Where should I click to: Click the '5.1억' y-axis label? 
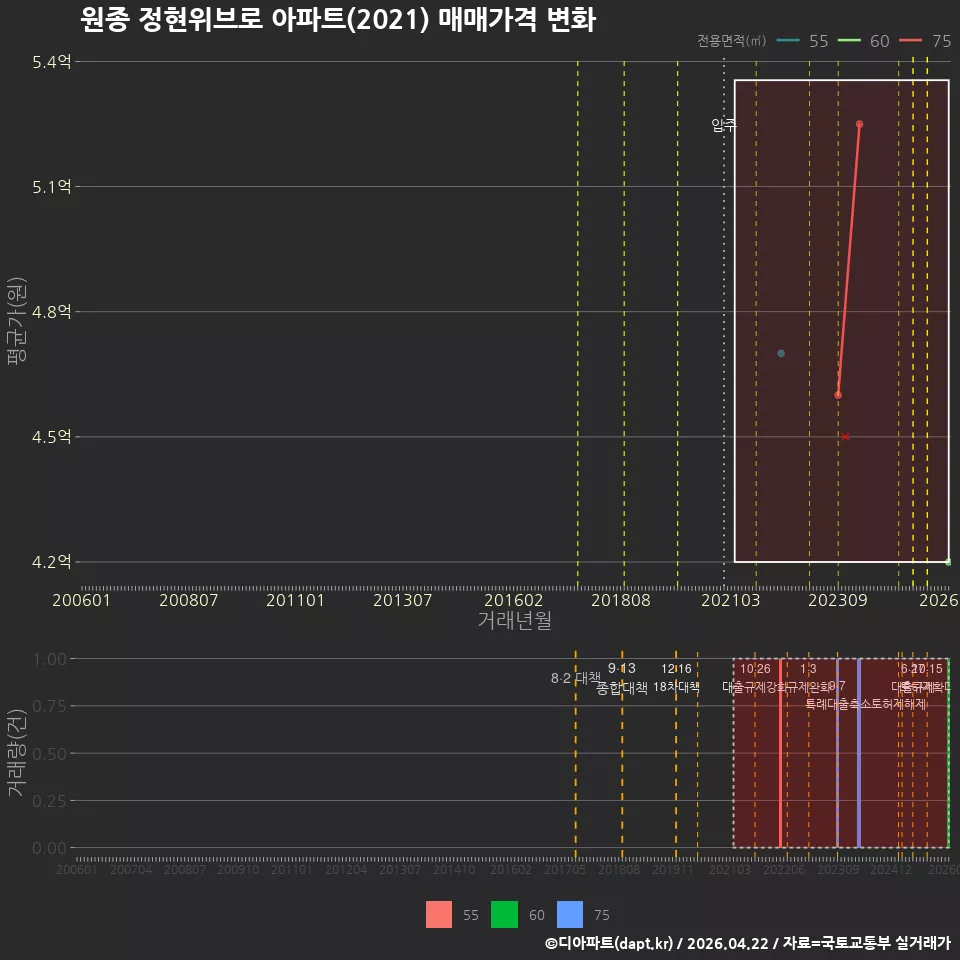(x=51, y=187)
